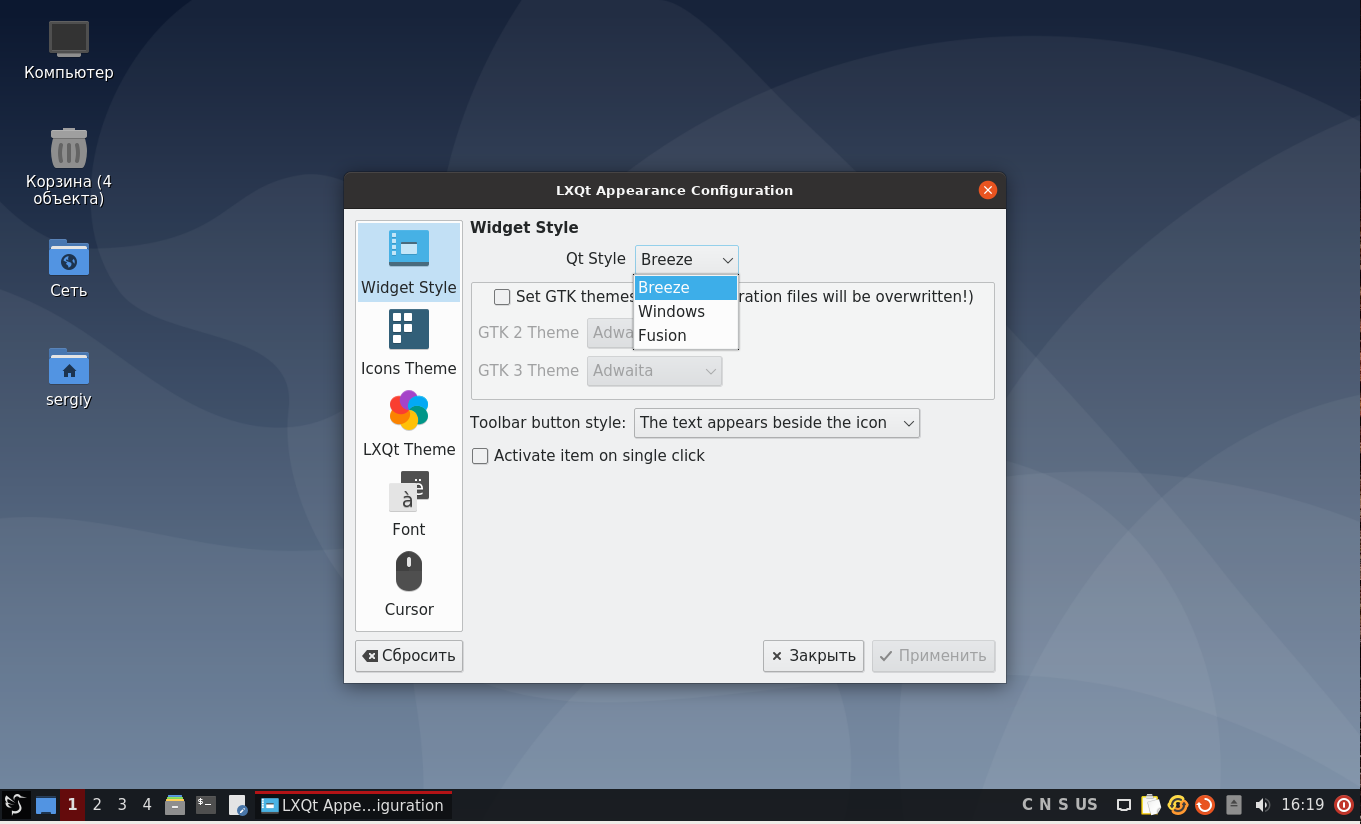Click the red power button tray icon
The width and height of the screenshot is (1361, 824).
1344,805
